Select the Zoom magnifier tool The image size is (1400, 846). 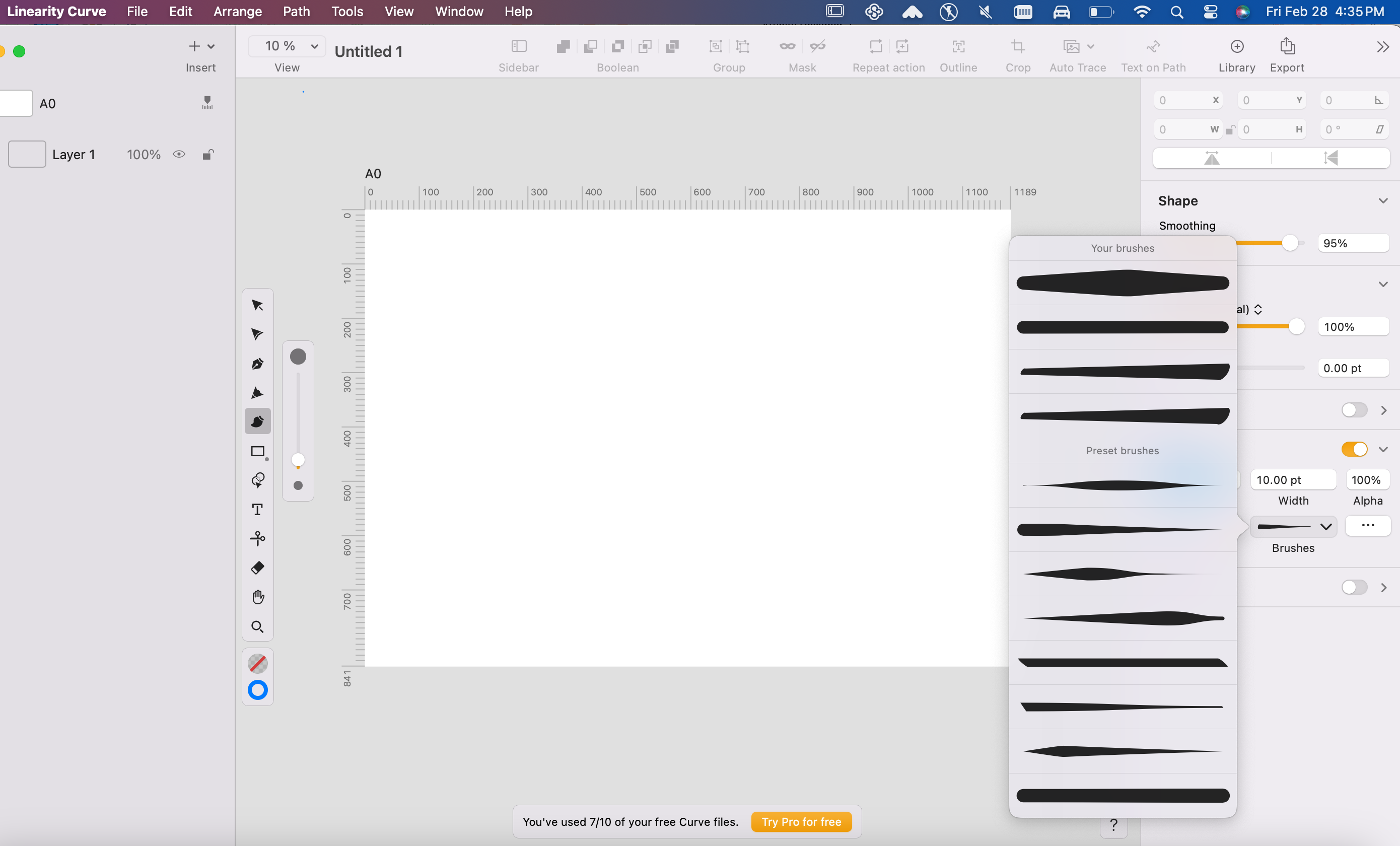(257, 626)
